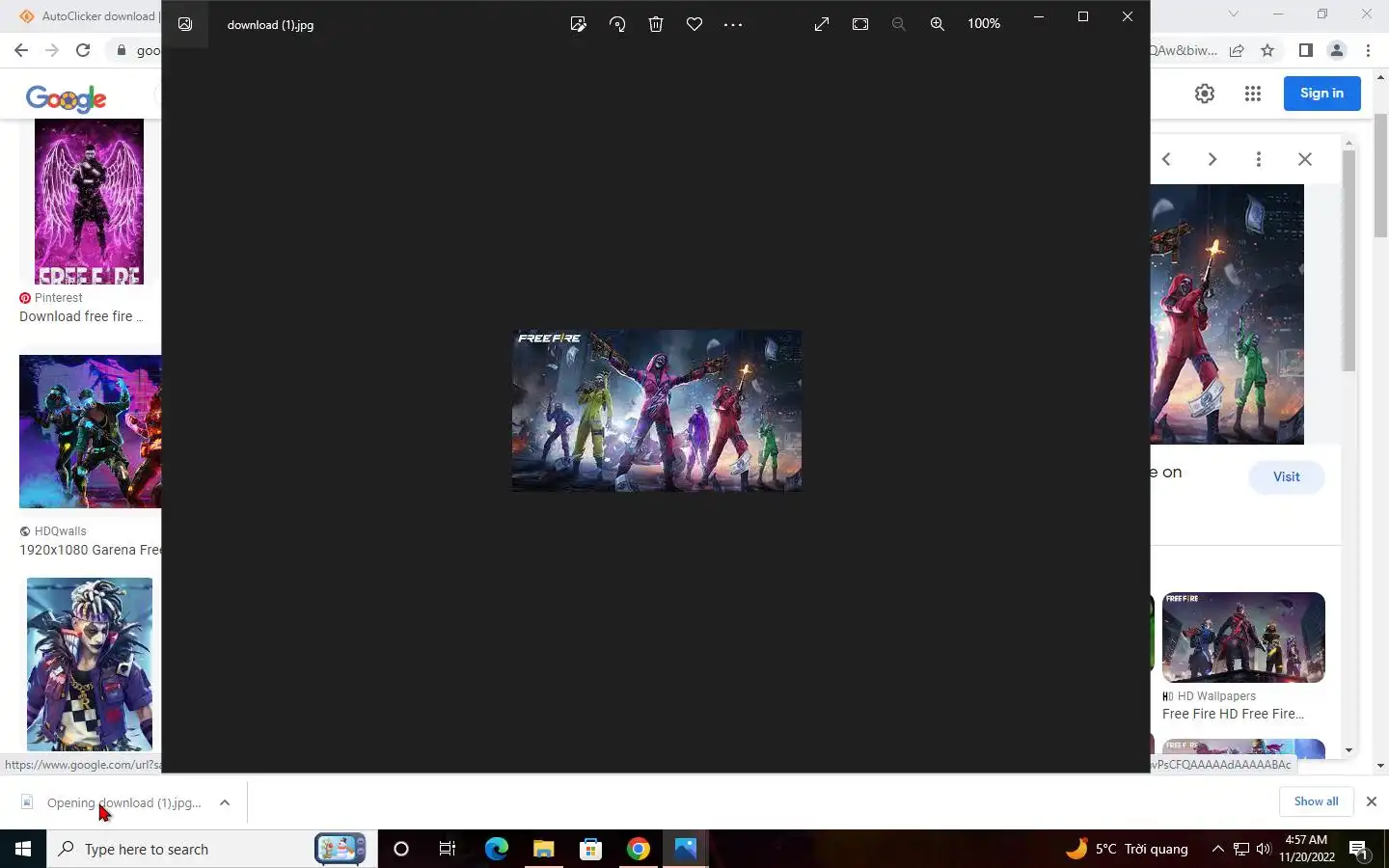Bookmark this tab with star icon

click(x=1267, y=50)
